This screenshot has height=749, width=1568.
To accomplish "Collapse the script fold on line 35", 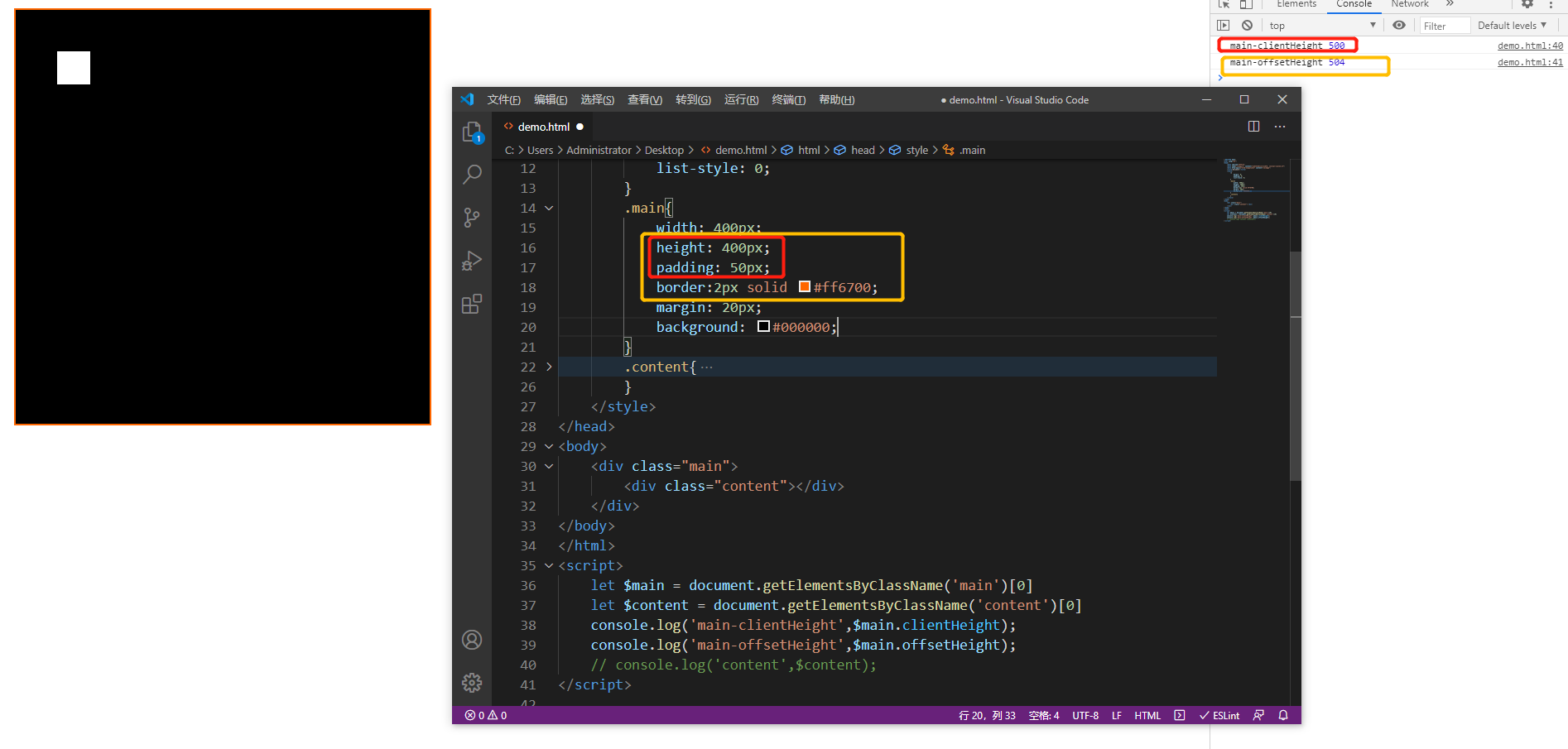I will pos(549,566).
